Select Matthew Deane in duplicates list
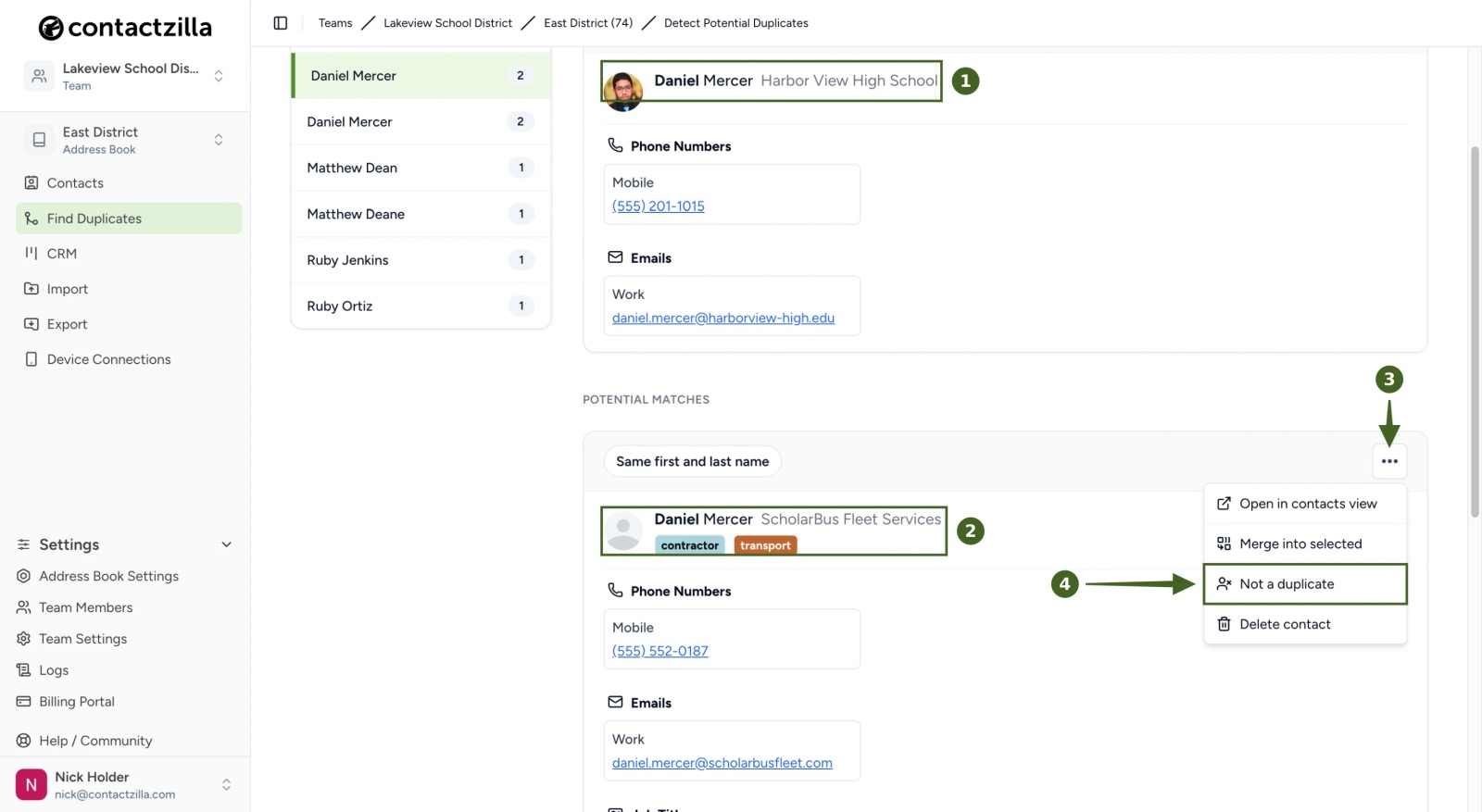 click(421, 214)
